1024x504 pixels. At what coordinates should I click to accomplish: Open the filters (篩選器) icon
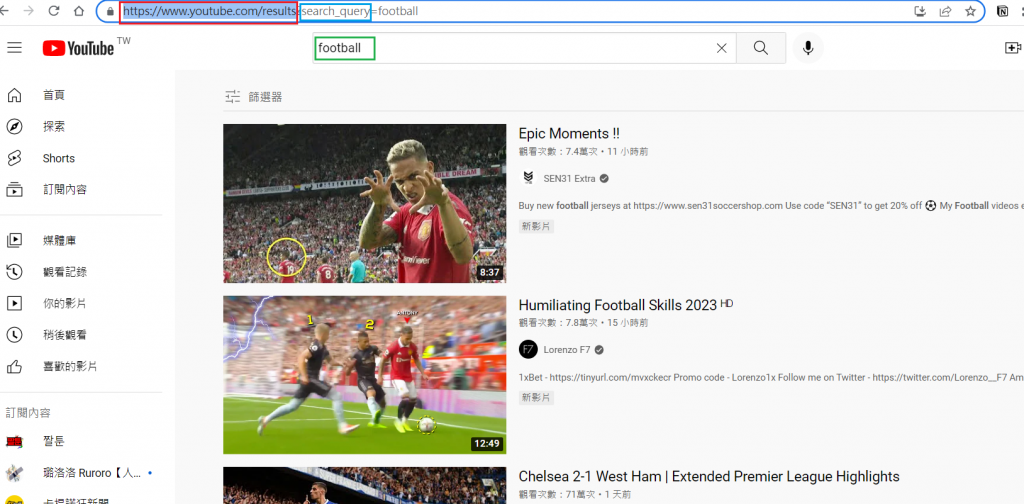(x=232, y=97)
